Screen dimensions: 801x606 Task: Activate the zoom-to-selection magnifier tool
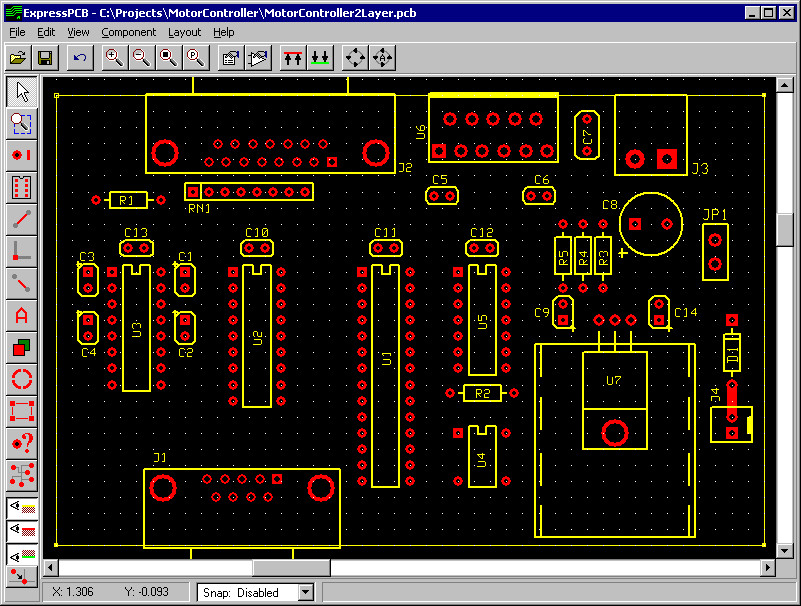click(x=22, y=124)
